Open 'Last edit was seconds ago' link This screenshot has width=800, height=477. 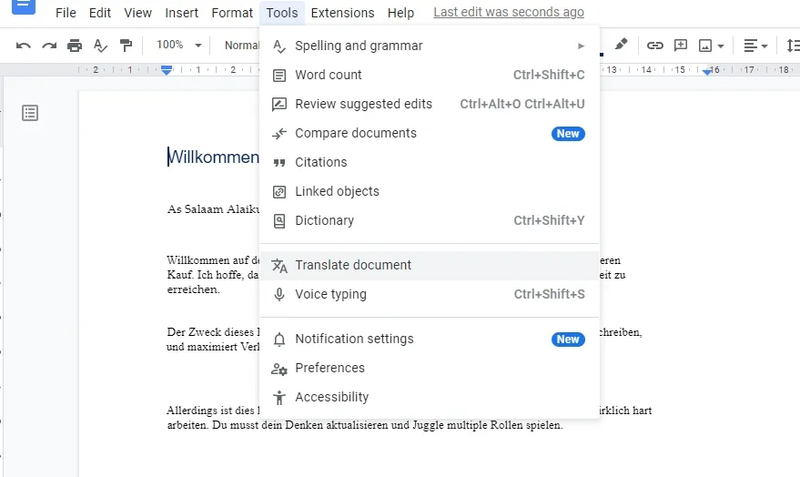click(x=509, y=12)
